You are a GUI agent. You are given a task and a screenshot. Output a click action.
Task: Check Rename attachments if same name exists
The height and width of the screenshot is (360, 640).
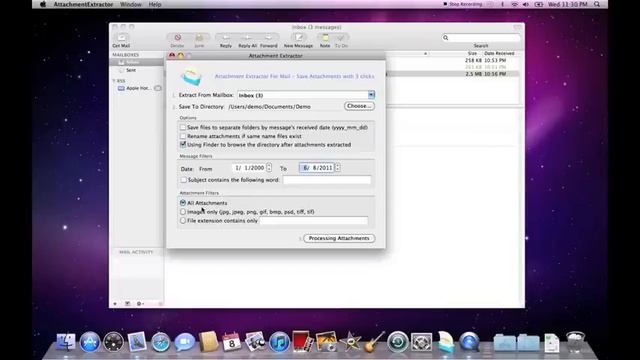click(x=183, y=136)
